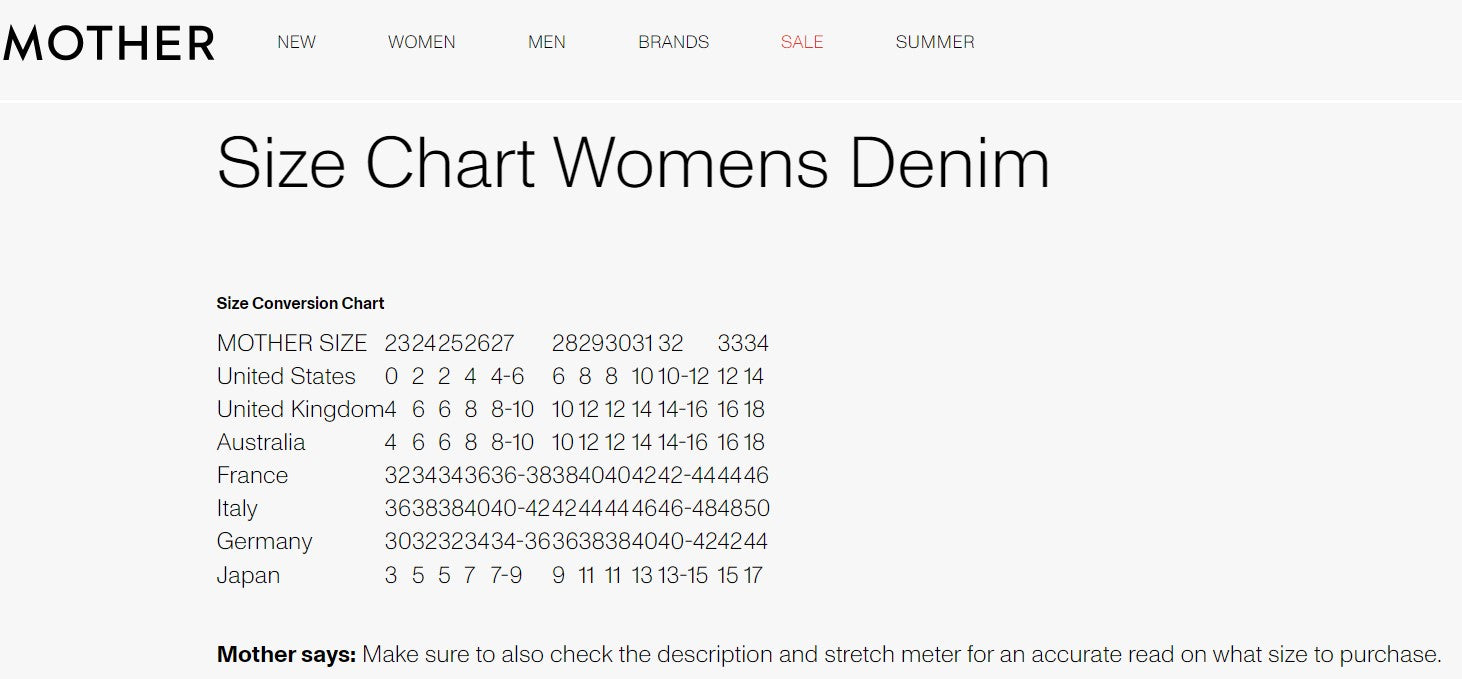
Task: Select the Italy row label
Action: (237, 508)
